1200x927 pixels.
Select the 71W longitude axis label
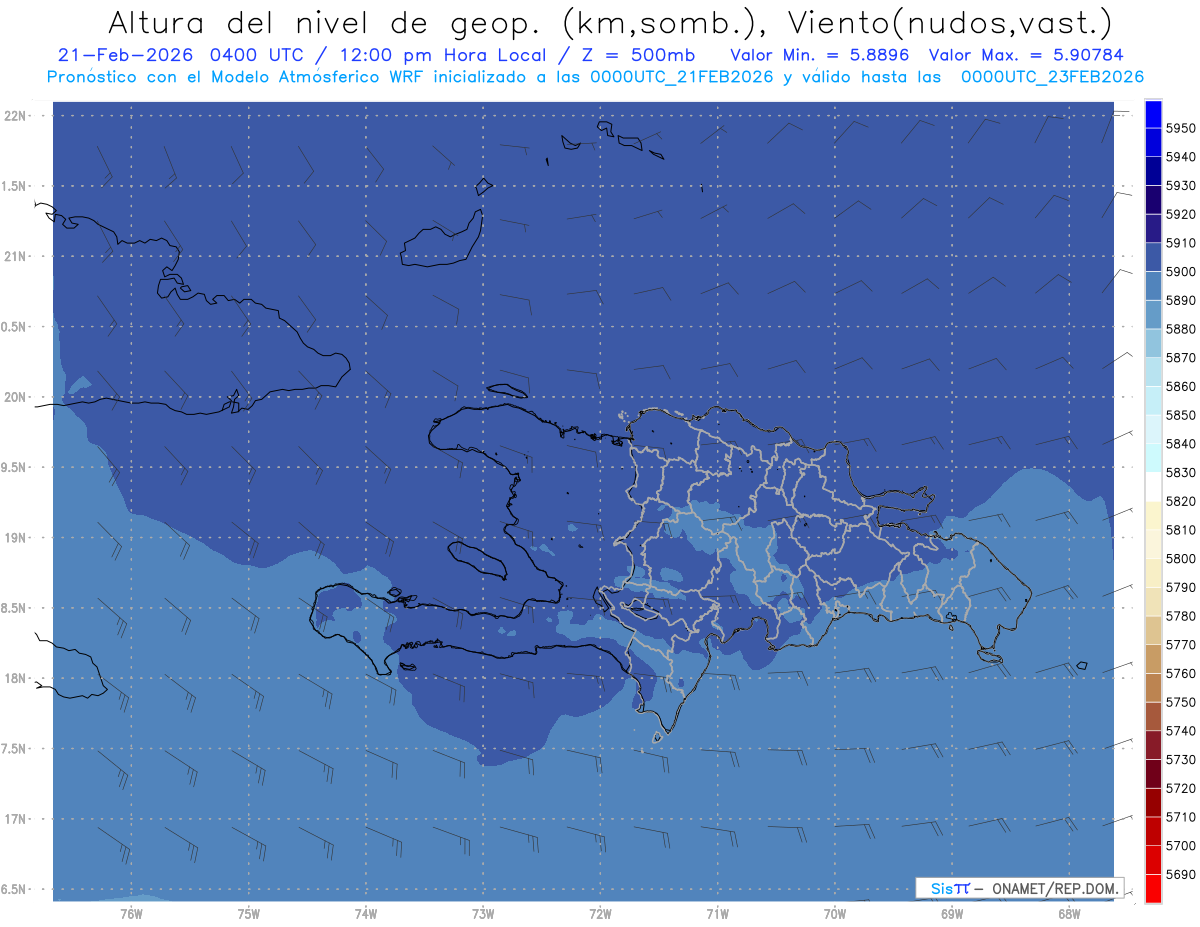click(x=717, y=914)
